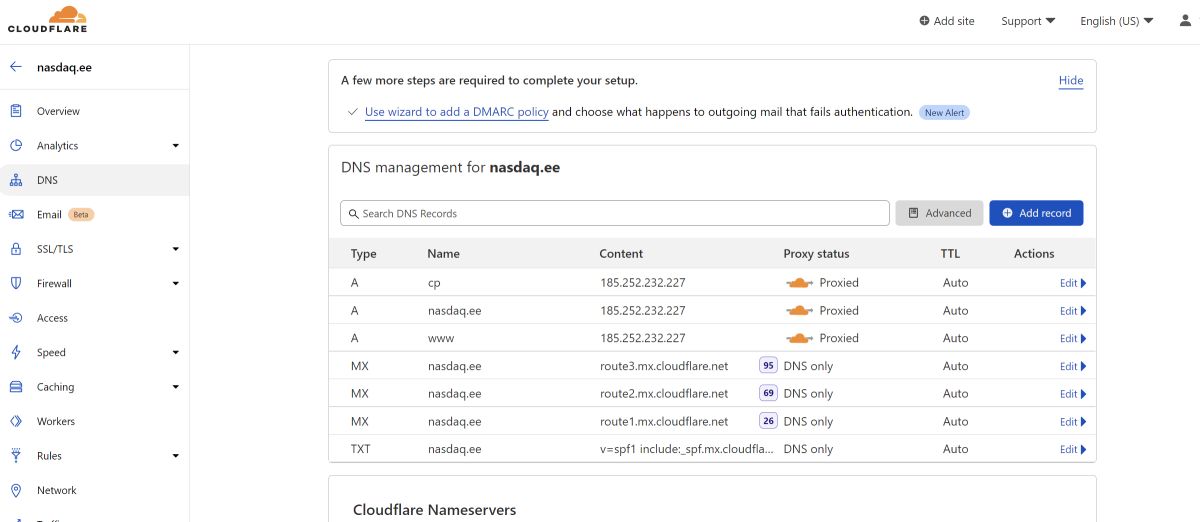Open the DMARC policy wizard link
The height and width of the screenshot is (522, 1200).
pos(456,112)
